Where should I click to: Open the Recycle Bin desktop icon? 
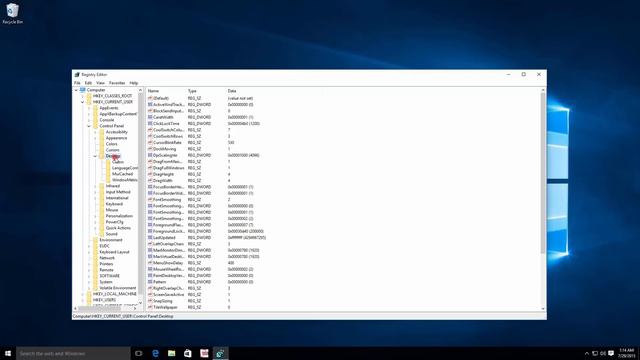coord(12,13)
